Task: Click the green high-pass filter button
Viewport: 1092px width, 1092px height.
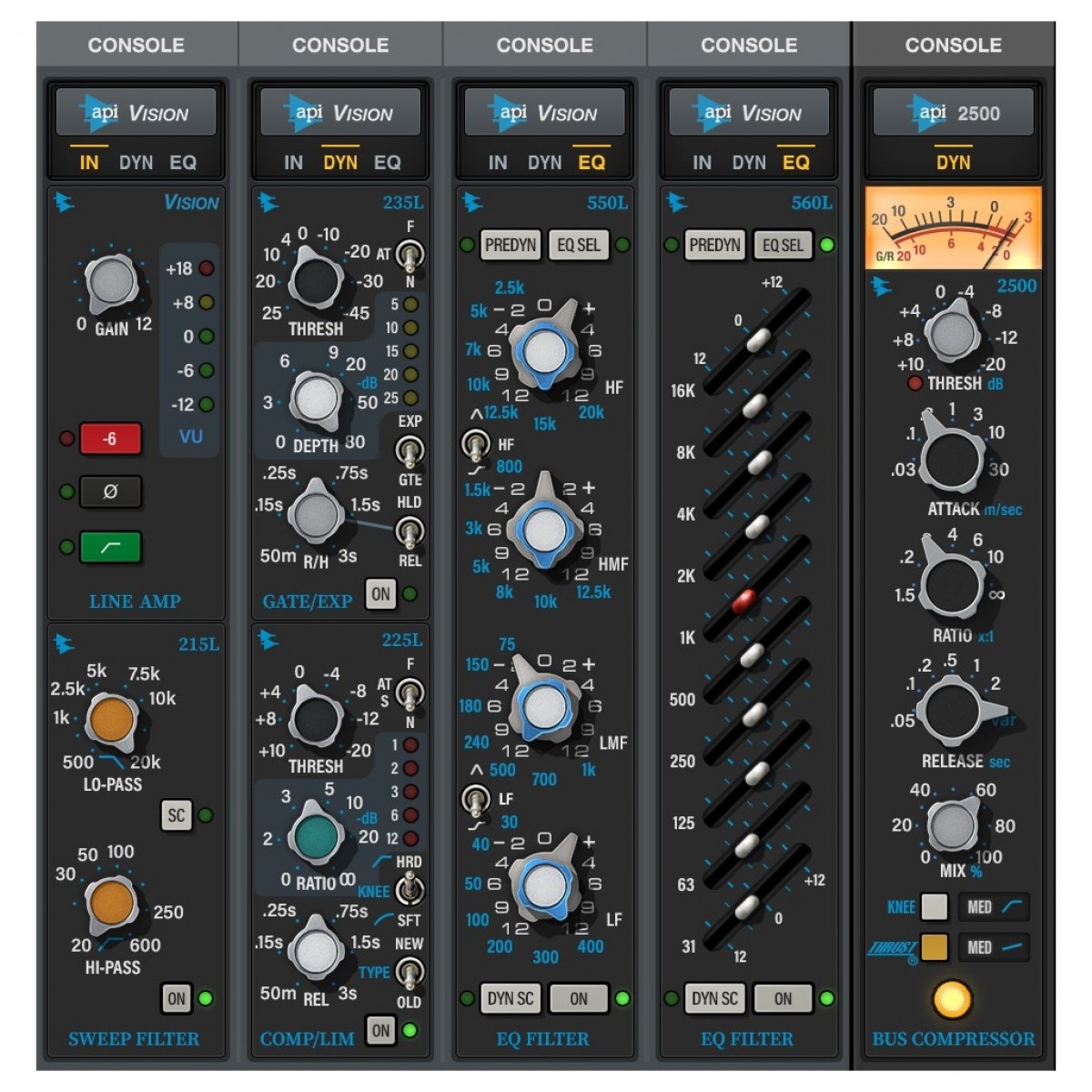Action: point(110,547)
